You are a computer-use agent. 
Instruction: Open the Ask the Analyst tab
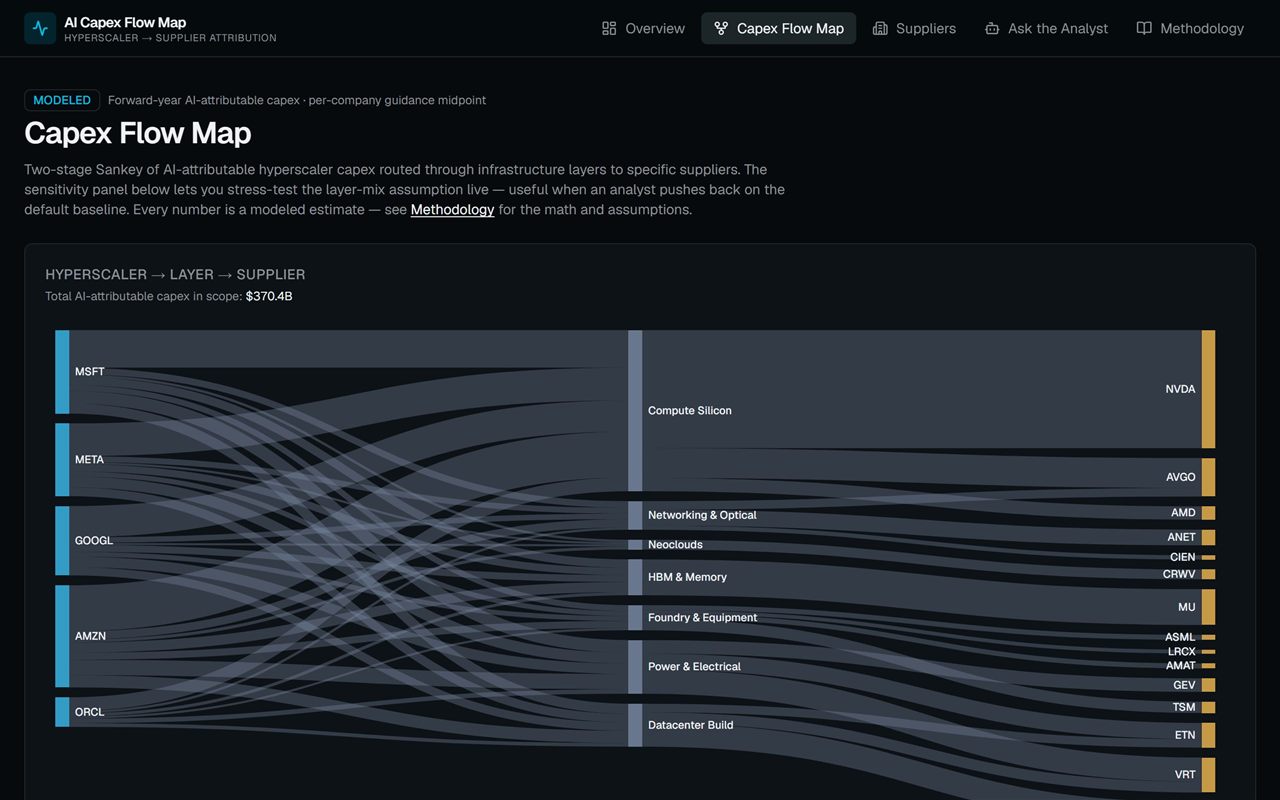click(1046, 28)
